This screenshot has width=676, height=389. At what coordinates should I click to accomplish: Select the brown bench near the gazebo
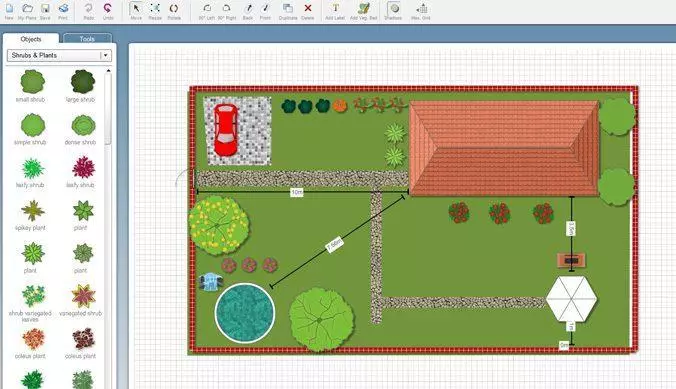click(571, 260)
